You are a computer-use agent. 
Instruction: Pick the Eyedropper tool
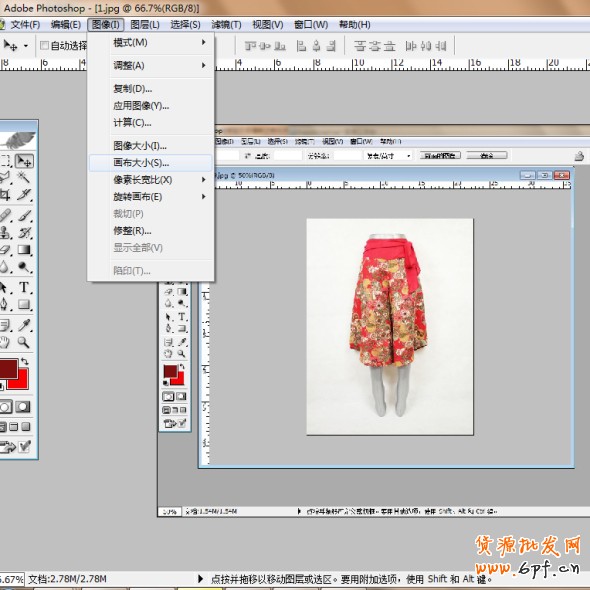coord(24,325)
